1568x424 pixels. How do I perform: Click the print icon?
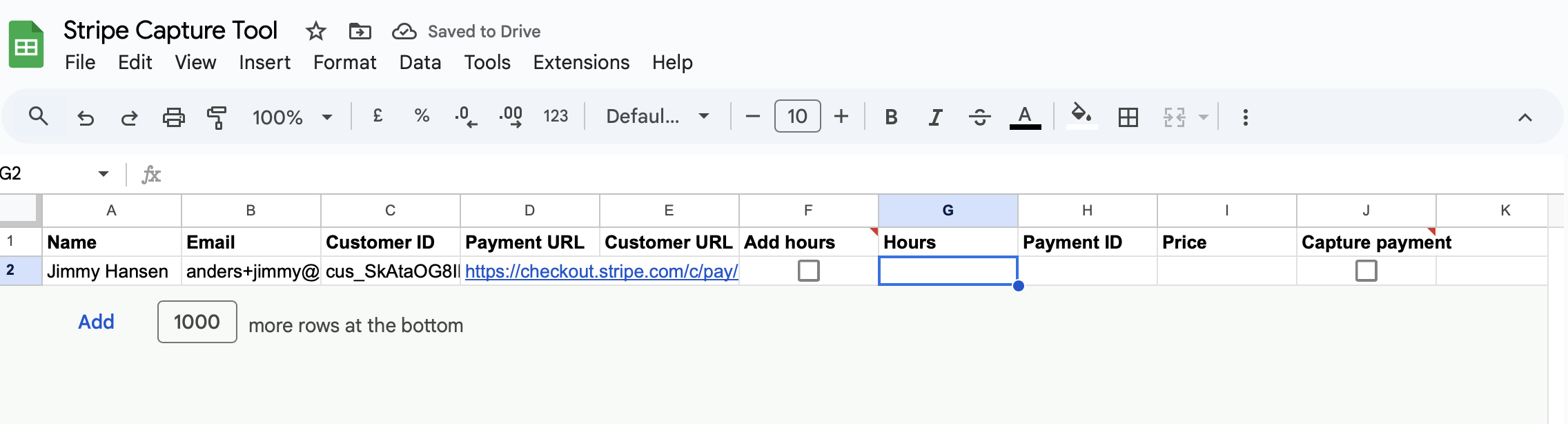(x=173, y=117)
